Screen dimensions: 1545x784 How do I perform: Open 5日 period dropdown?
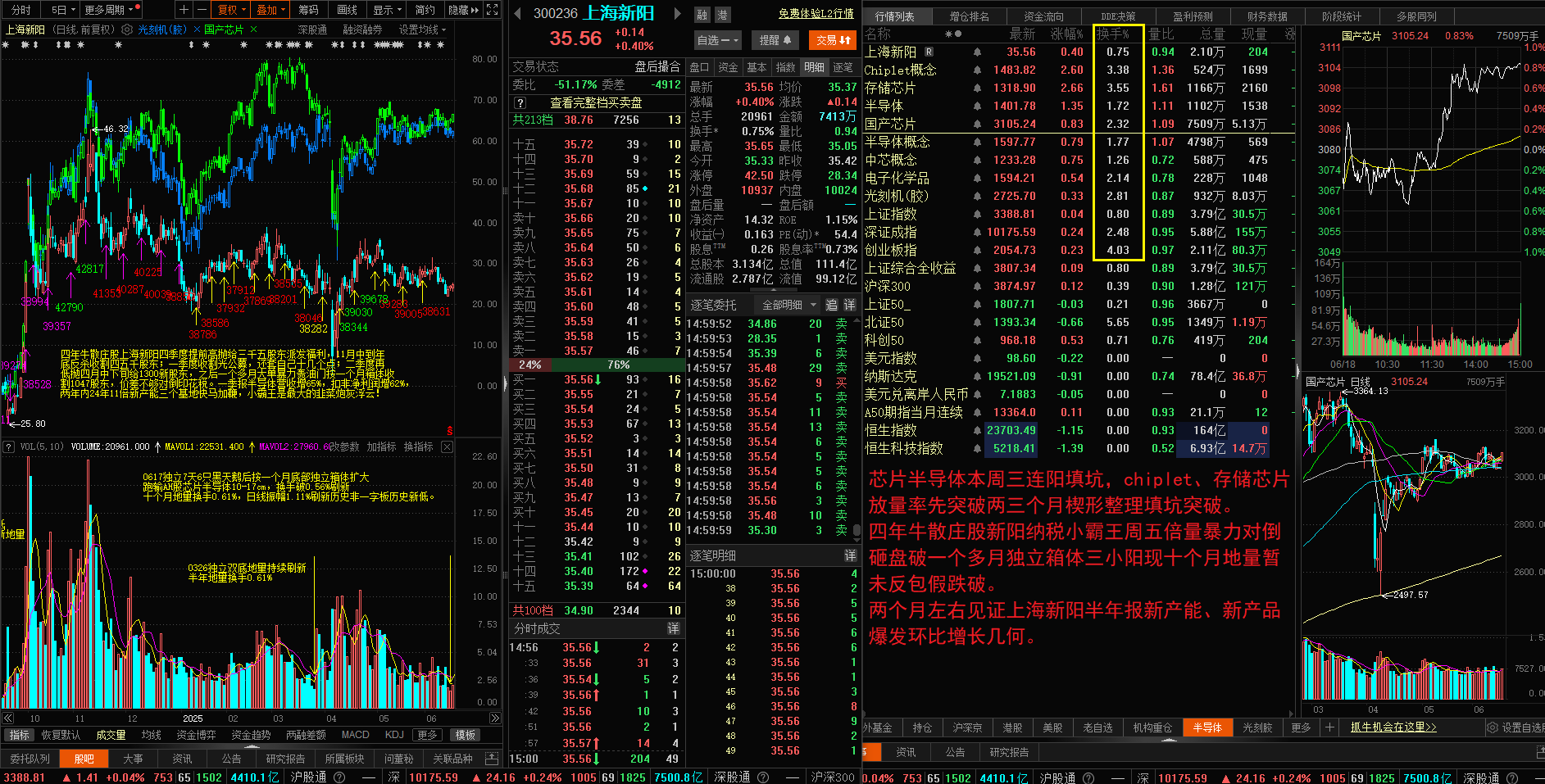pyautogui.click(x=62, y=10)
